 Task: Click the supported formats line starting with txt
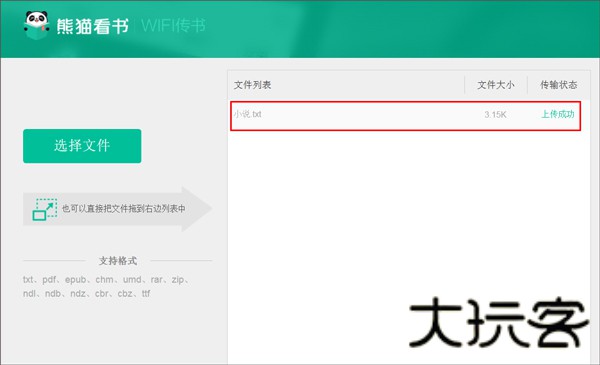[106, 280]
